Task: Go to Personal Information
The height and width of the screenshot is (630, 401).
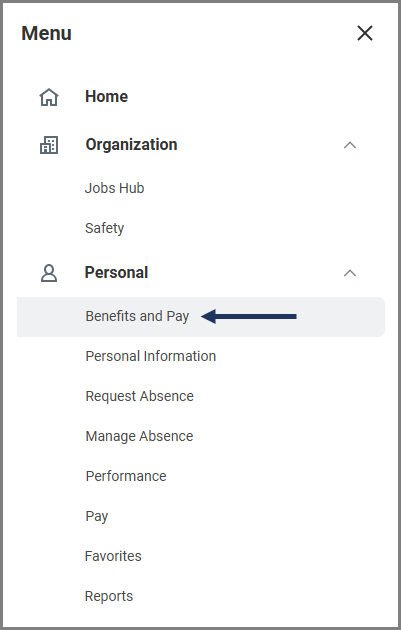Action: click(151, 356)
